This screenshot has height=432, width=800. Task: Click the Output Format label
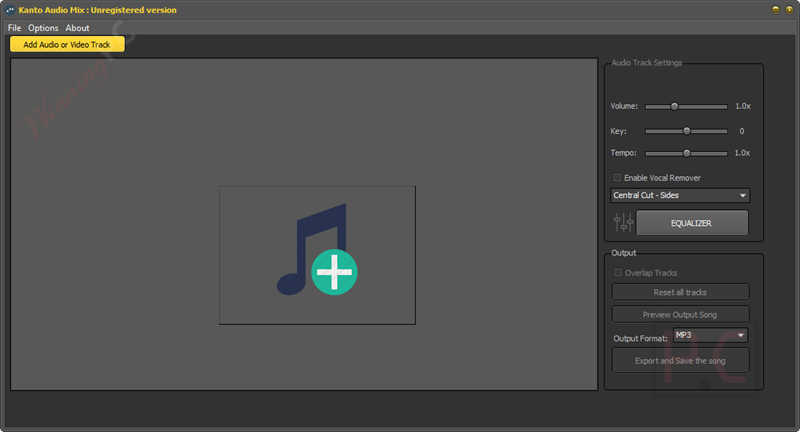[x=640, y=338]
